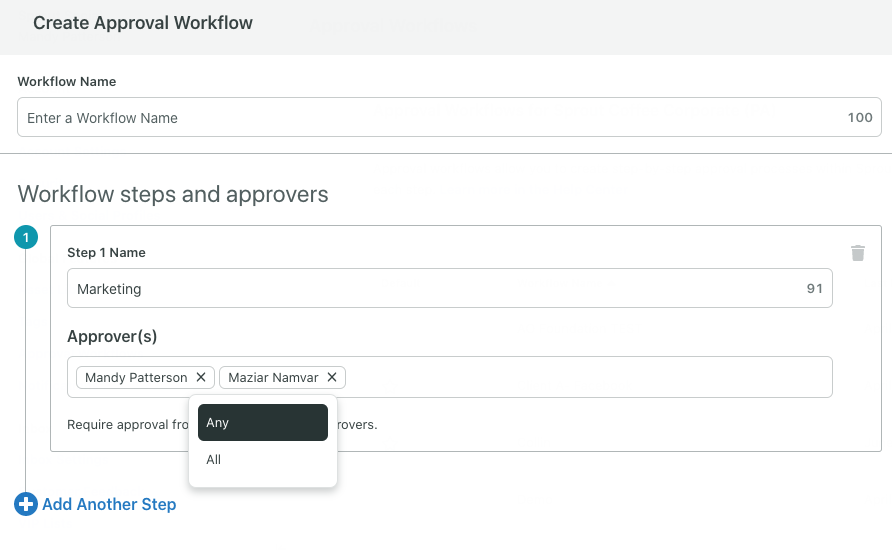Click the Create Approval Workflow title
The height and width of the screenshot is (550, 892).
coord(143,23)
